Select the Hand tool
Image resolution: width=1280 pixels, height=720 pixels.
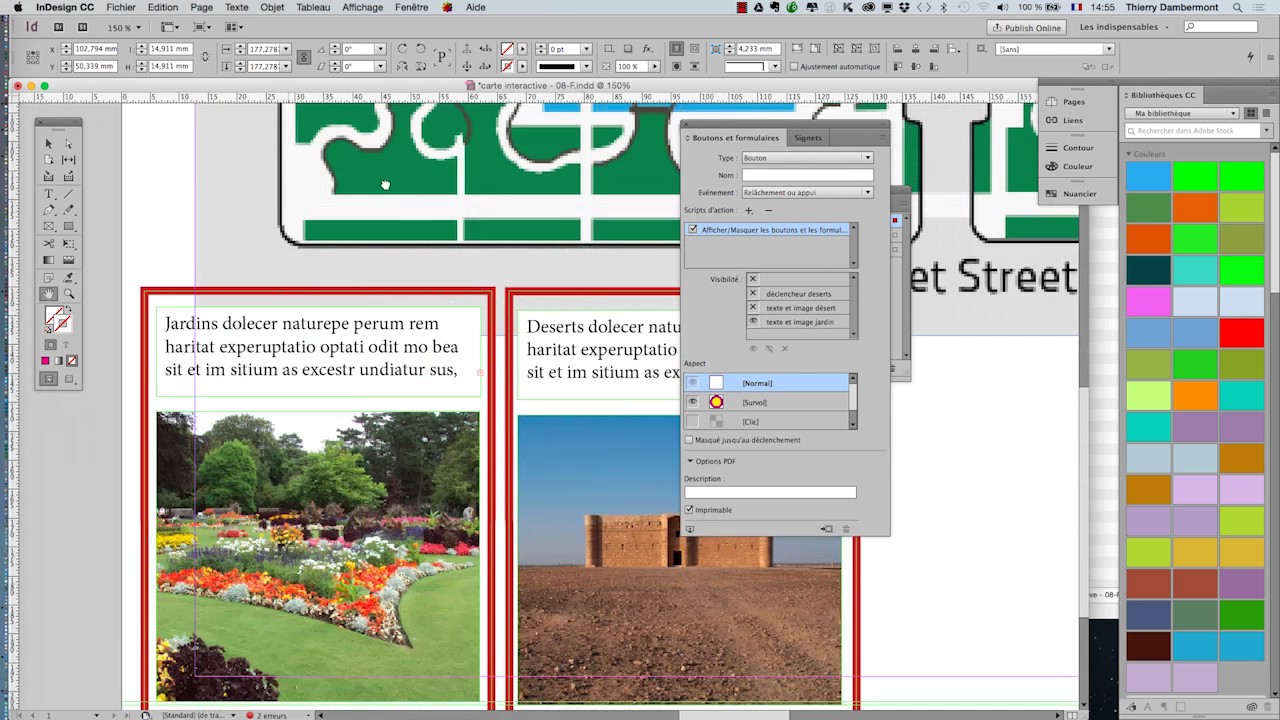(50, 292)
